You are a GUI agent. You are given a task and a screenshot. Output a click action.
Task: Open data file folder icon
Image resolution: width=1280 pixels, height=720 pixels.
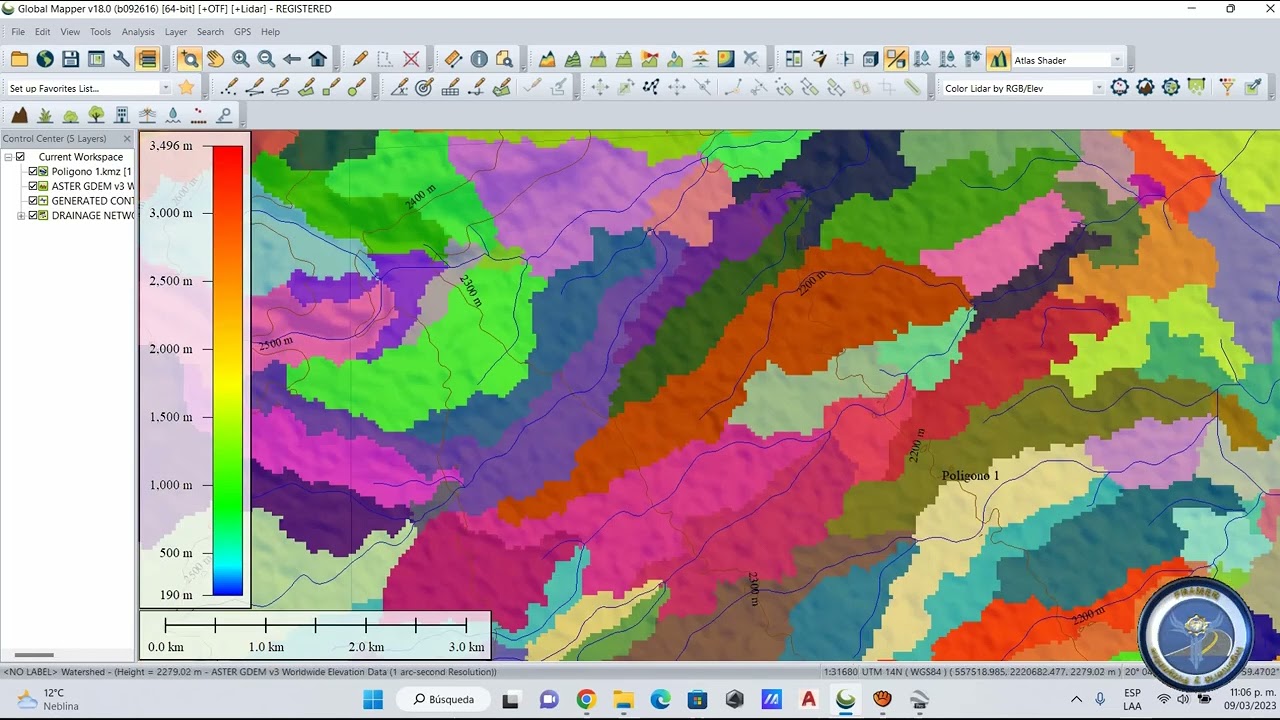tap(19, 60)
